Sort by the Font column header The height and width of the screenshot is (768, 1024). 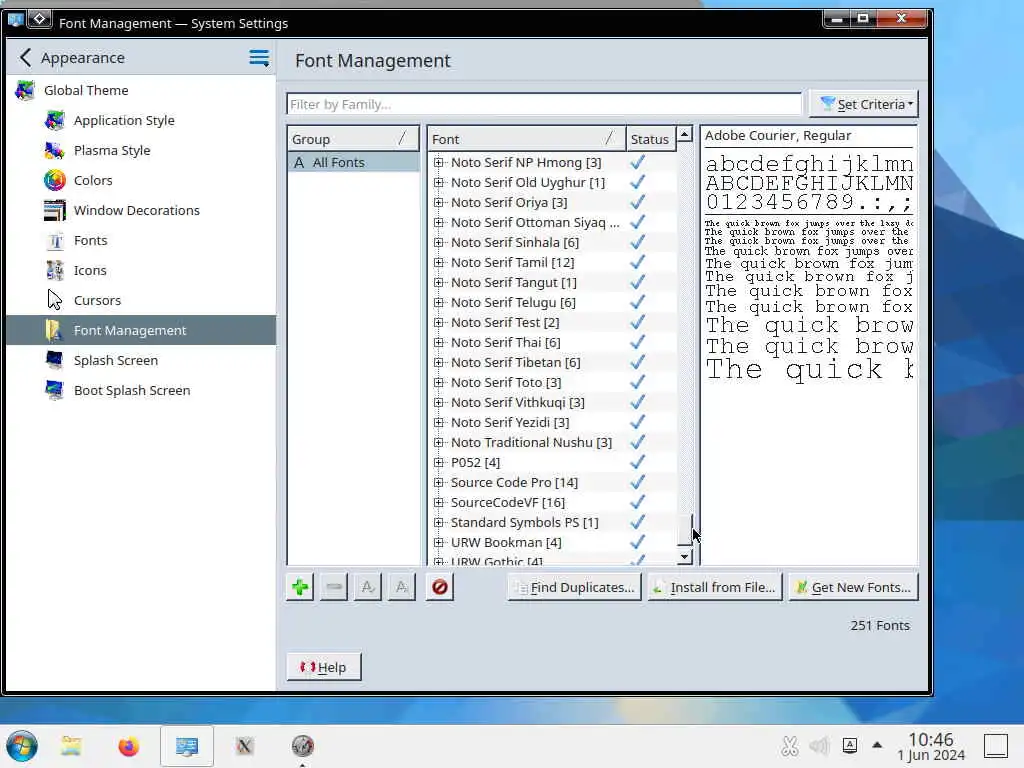pos(526,139)
